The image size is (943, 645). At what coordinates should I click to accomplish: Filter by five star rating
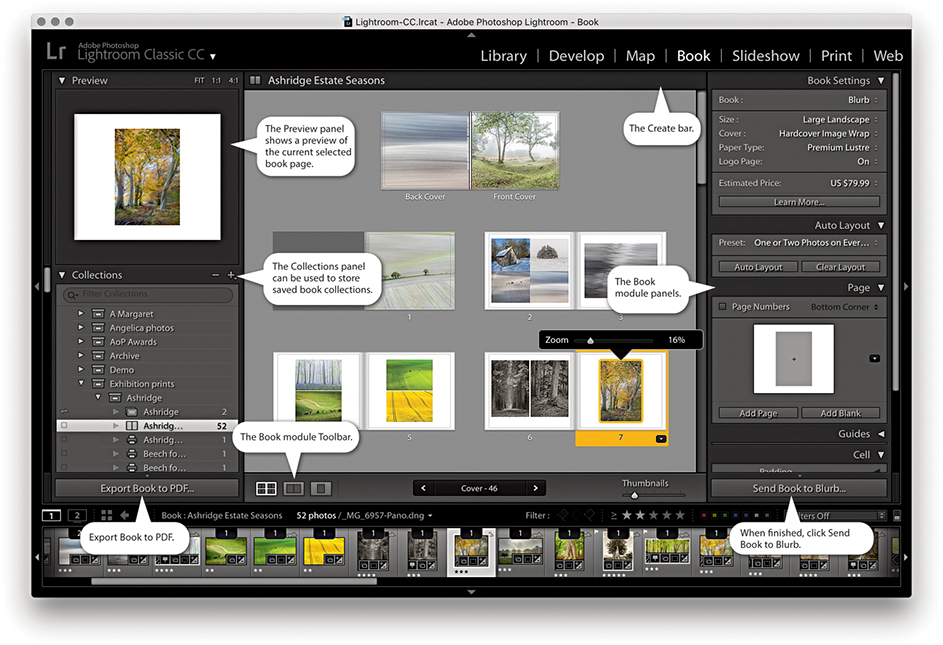tap(680, 516)
